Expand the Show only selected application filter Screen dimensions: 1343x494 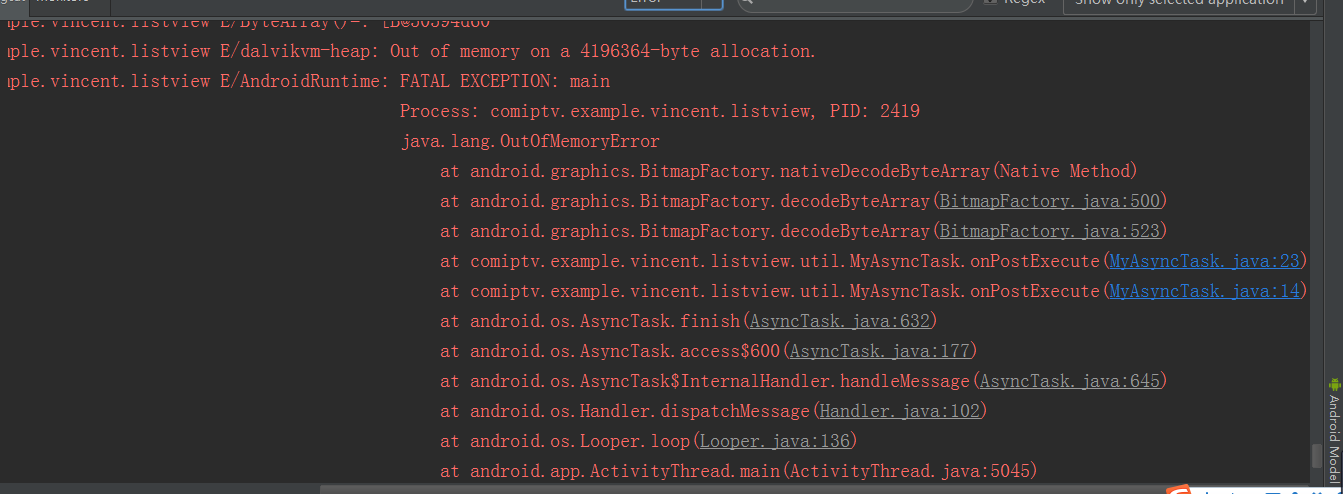coord(1305,3)
